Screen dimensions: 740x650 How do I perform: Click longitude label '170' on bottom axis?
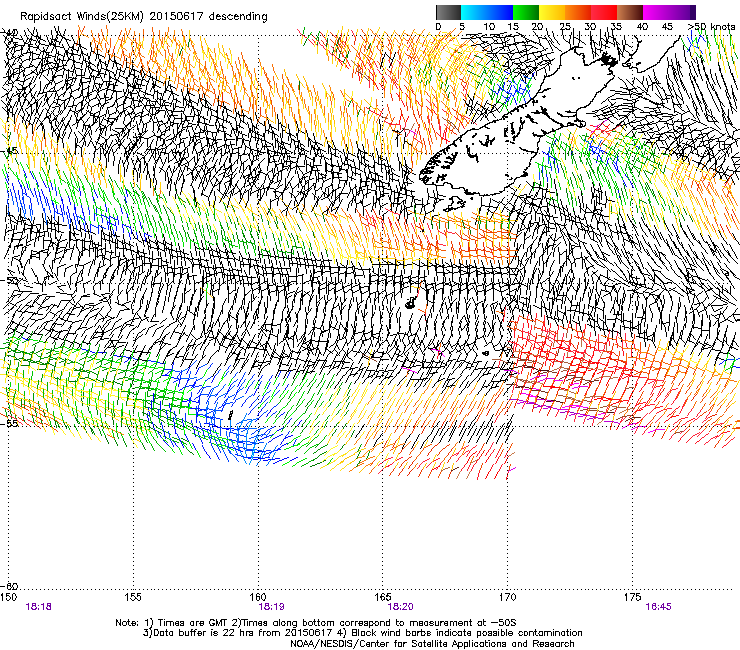(508, 597)
